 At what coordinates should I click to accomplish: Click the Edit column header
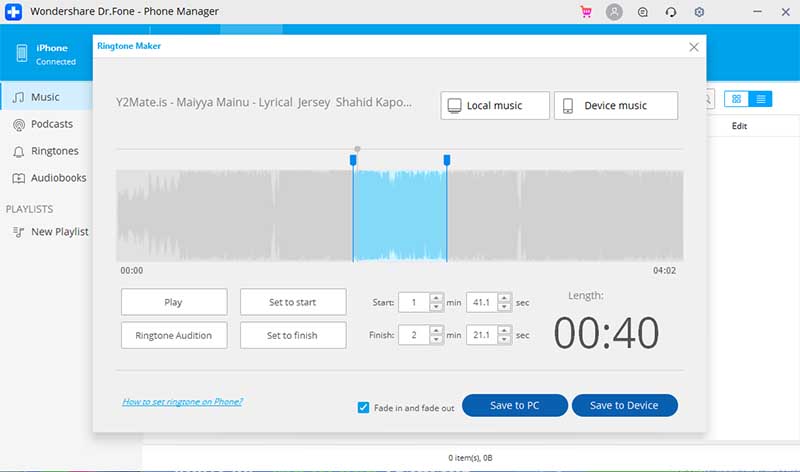739,126
